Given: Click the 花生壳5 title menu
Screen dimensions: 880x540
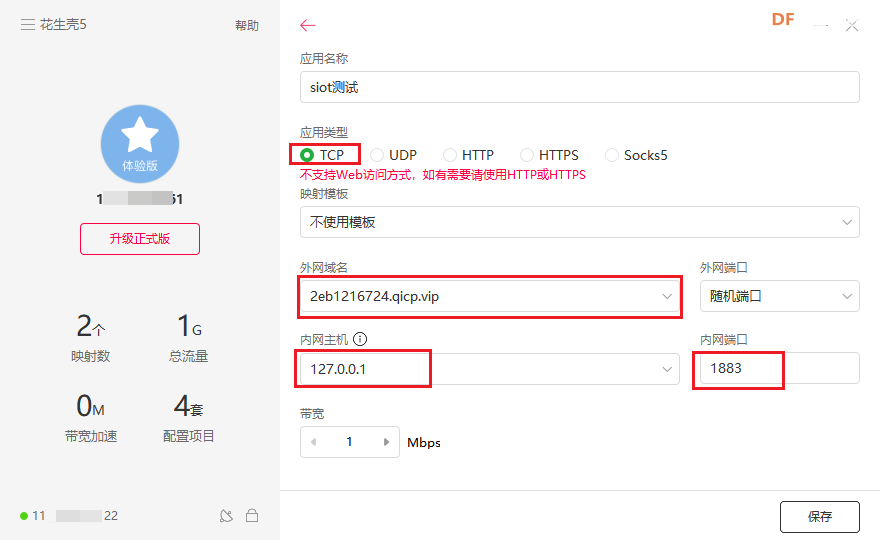Looking at the screenshot, I should [63, 25].
